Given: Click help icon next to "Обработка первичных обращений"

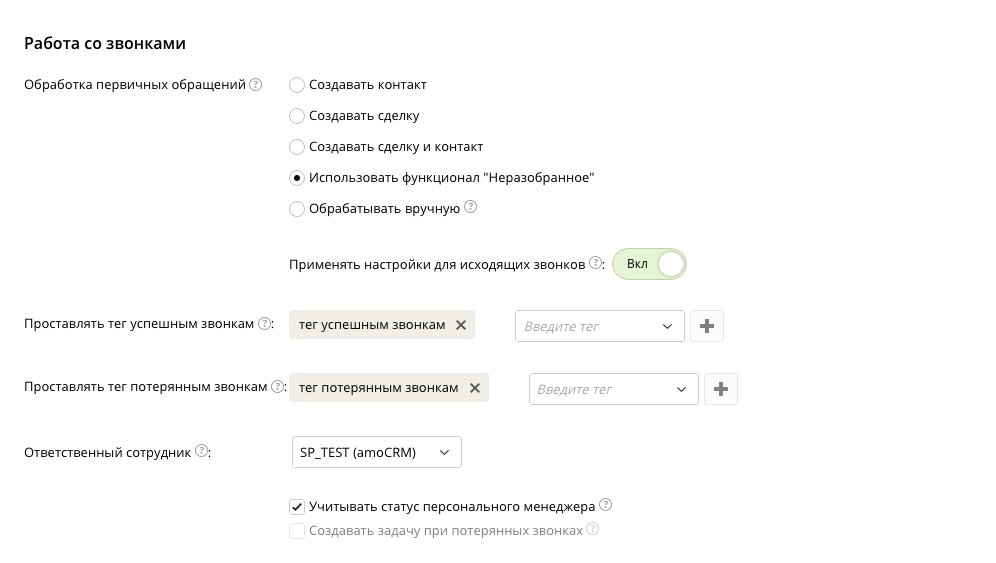Looking at the screenshot, I should [256, 85].
